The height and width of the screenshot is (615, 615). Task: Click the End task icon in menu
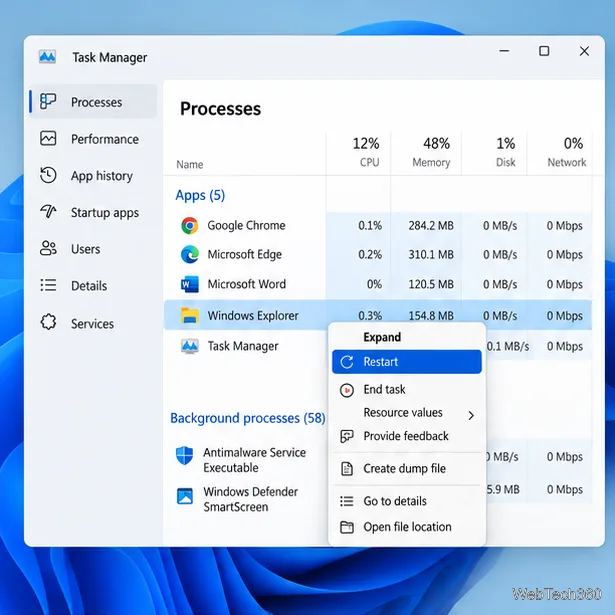[x=347, y=390]
